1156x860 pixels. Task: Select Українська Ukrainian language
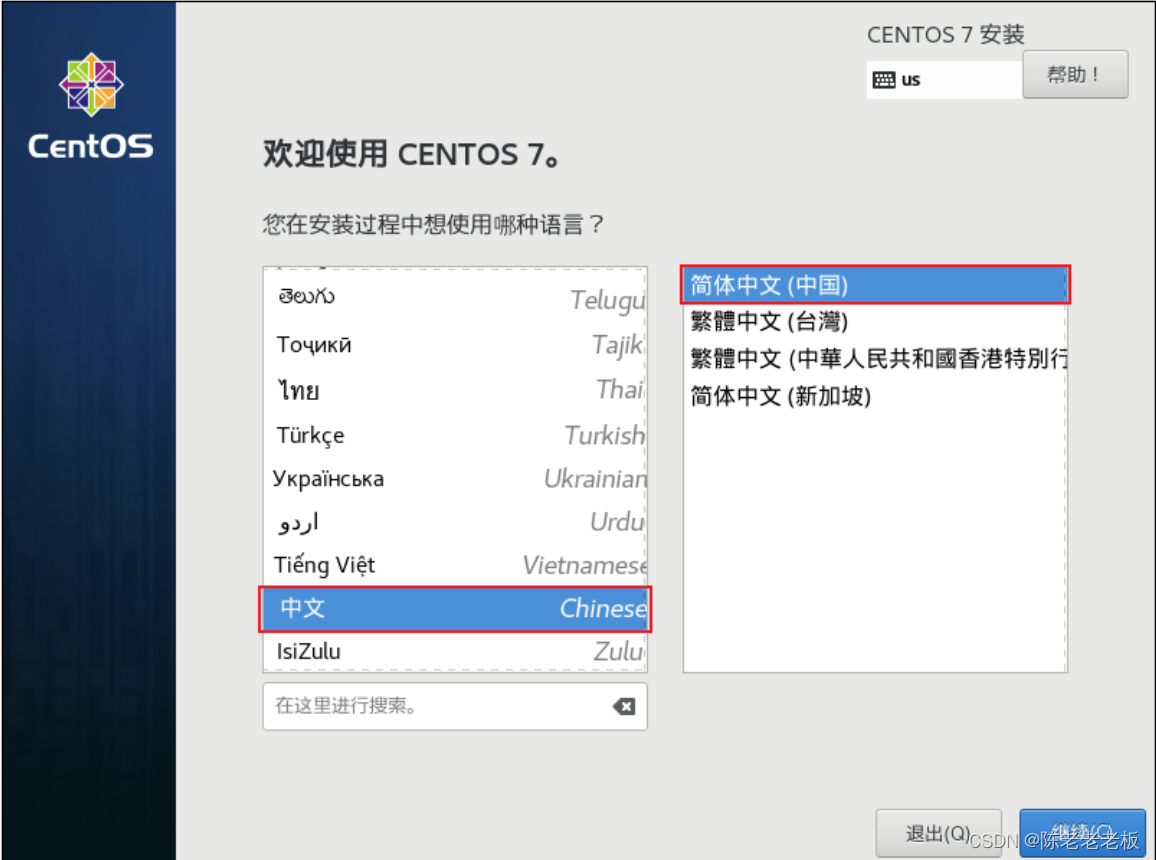[454, 479]
